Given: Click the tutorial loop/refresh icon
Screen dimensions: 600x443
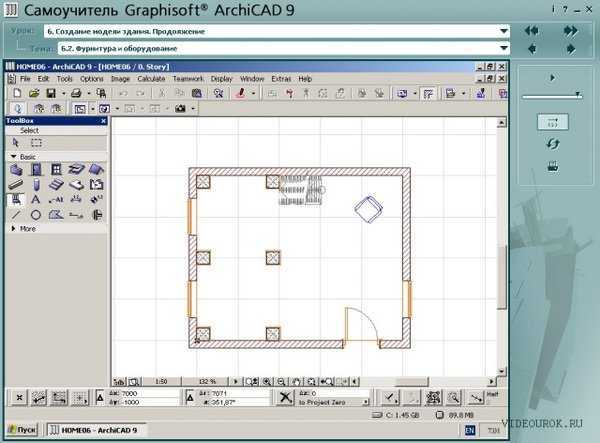Looking at the screenshot, I should pos(553,144).
